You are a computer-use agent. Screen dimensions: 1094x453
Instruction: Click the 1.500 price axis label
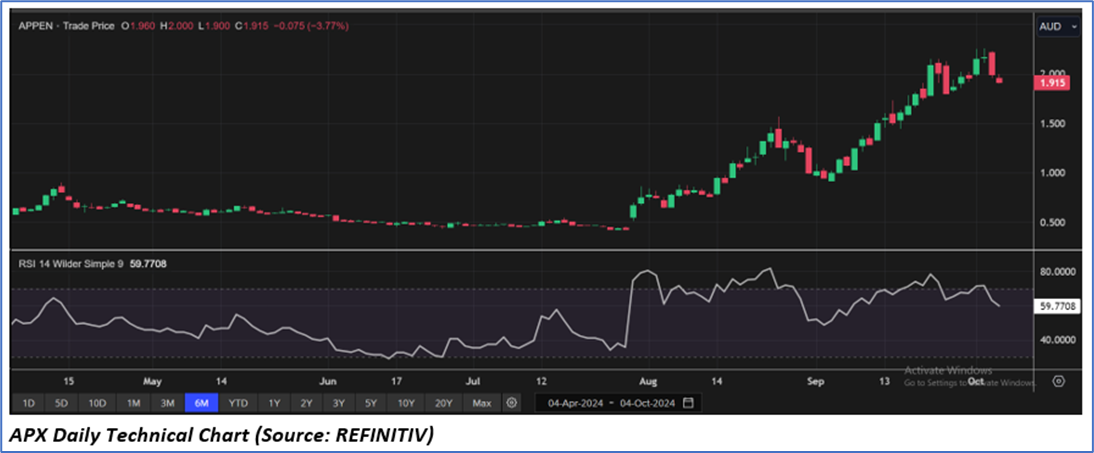click(x=1053, y=124)
